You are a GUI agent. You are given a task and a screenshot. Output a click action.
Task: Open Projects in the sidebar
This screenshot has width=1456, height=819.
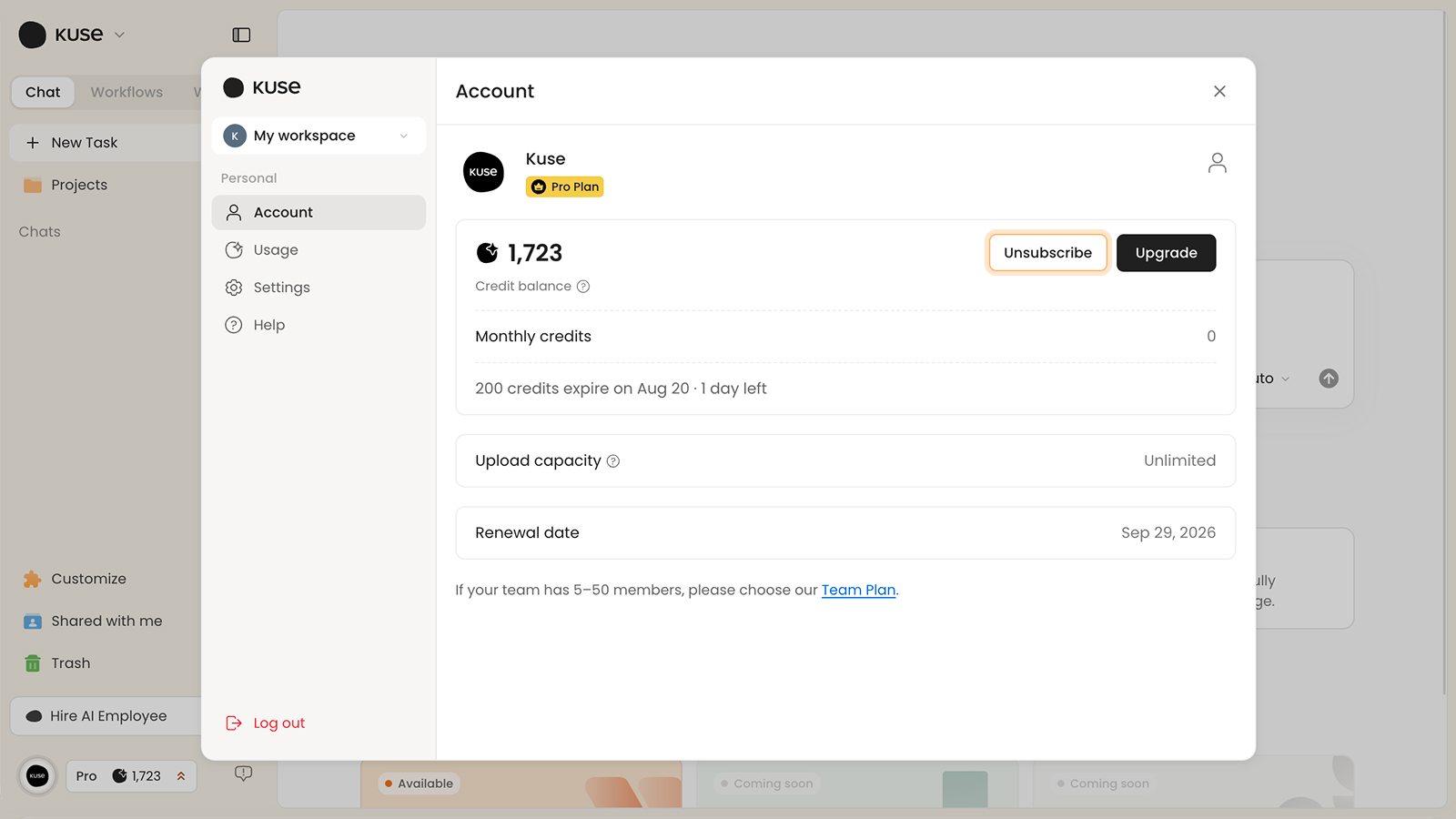pos(79,185)
